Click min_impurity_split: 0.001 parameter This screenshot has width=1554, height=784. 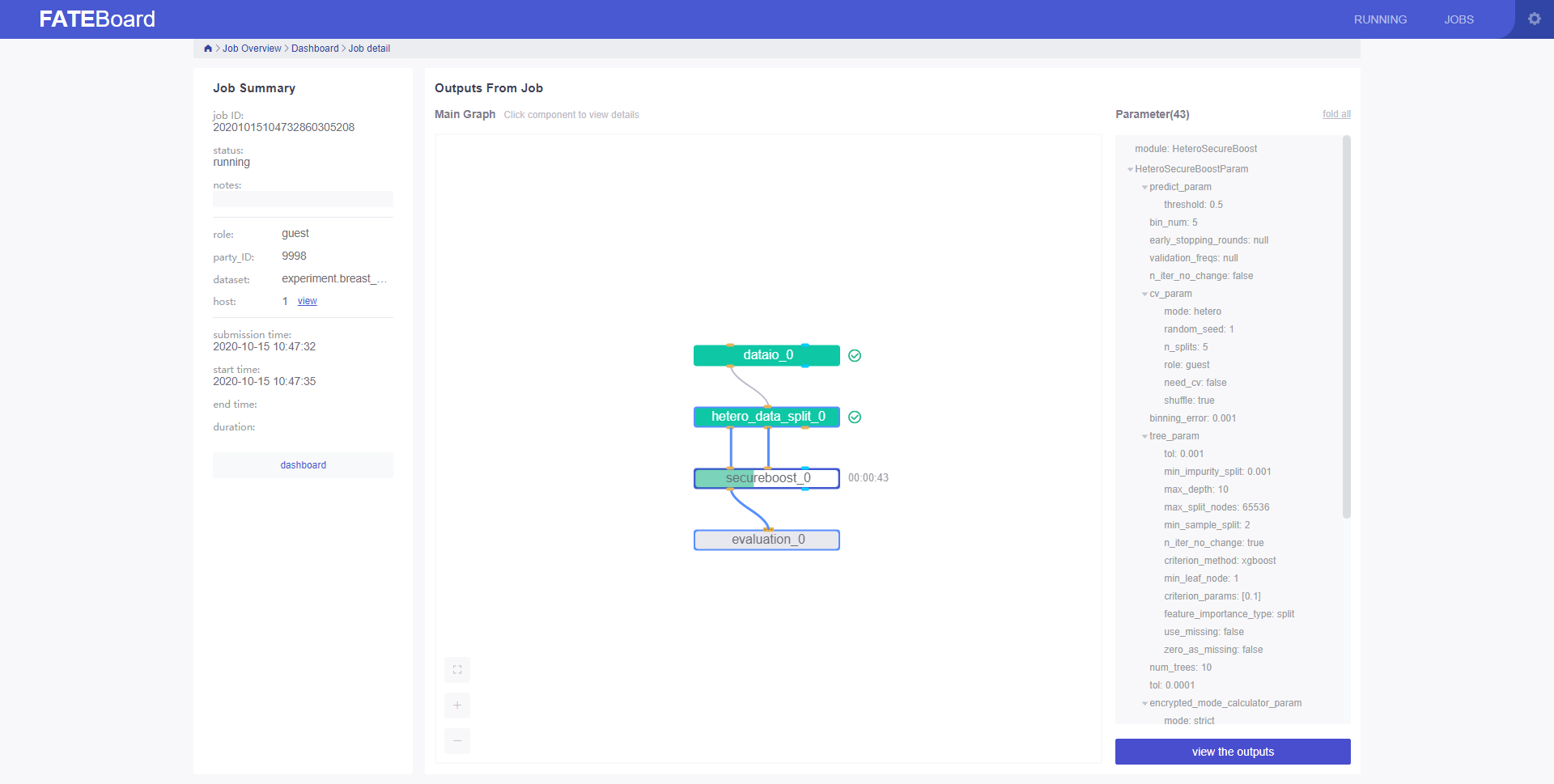click(x=1217, y=472)
